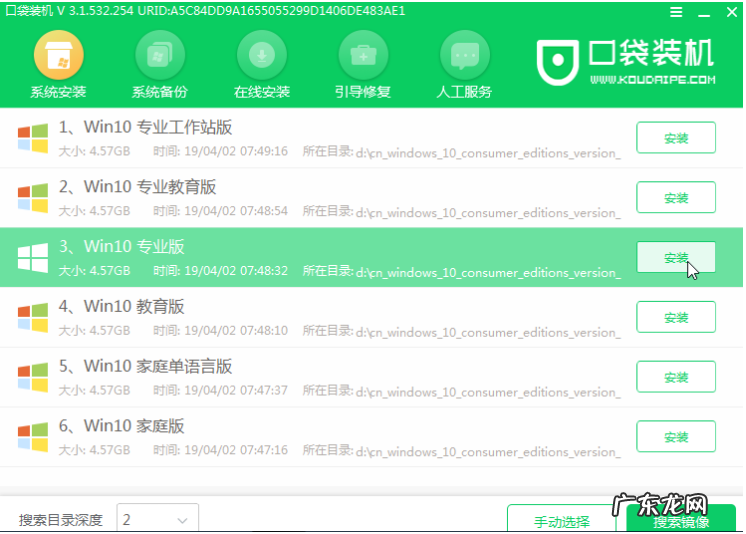
Task: Select the 系统备份 label
Action: click(x=160, y=92)
